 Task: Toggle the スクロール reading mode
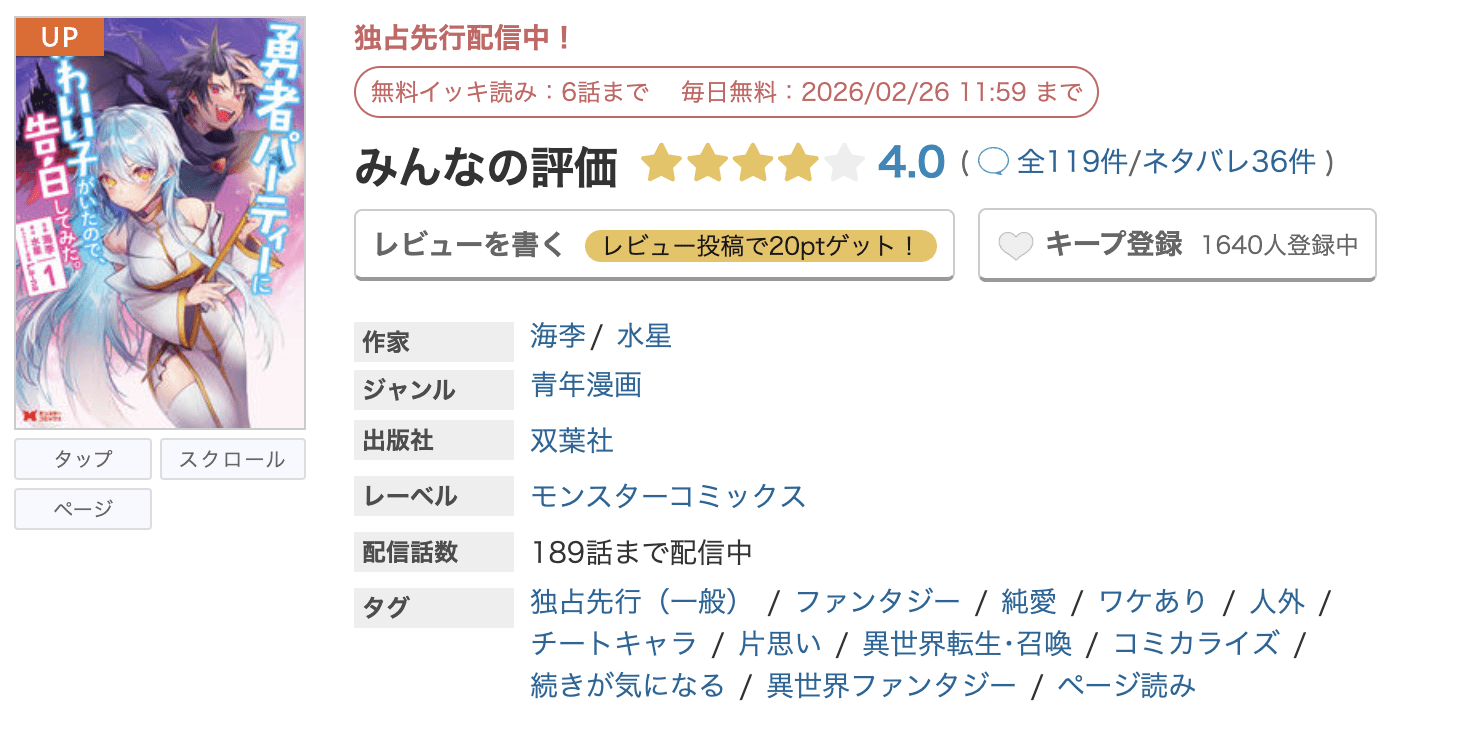pos(232,459)
